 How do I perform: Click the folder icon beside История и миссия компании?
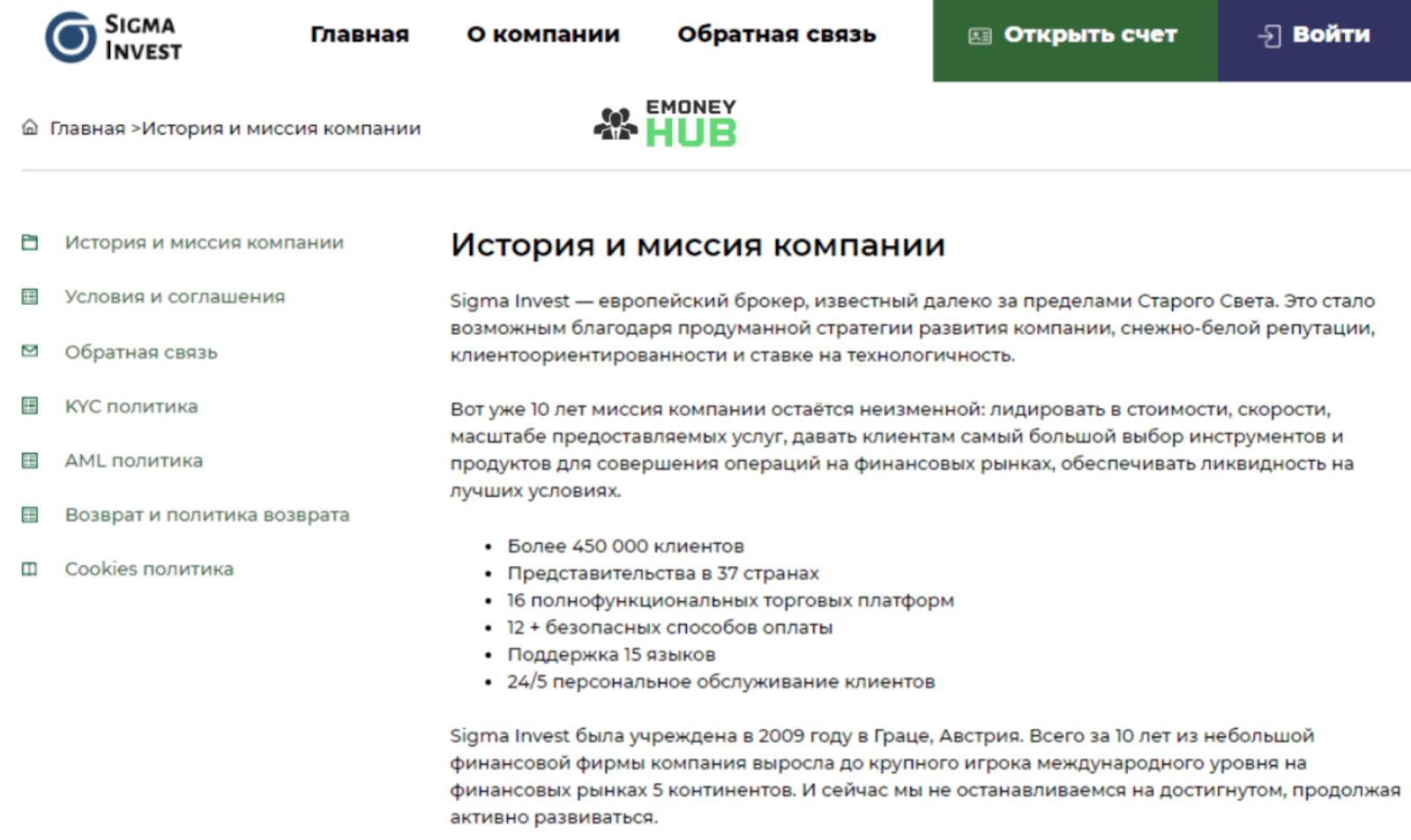[30, 242]
